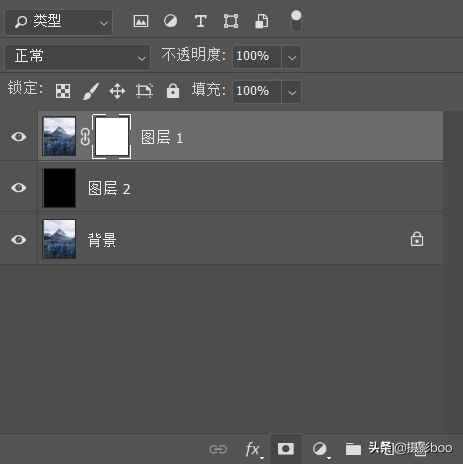Hide 背景 layer using its eye icon
Viewport: 463px width, 464px height.
19,239
